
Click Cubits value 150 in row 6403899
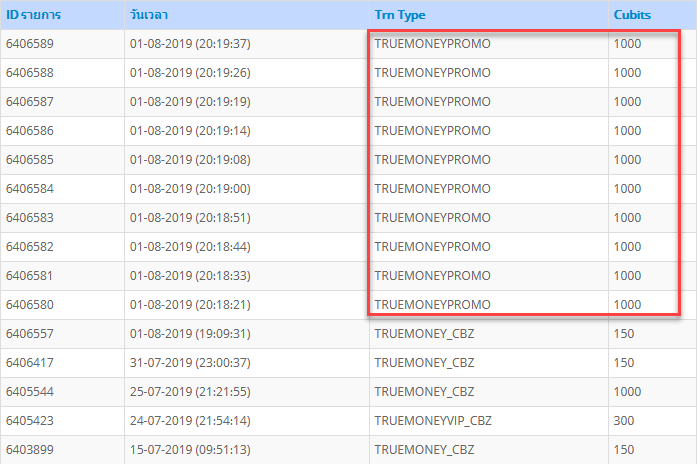624,450
